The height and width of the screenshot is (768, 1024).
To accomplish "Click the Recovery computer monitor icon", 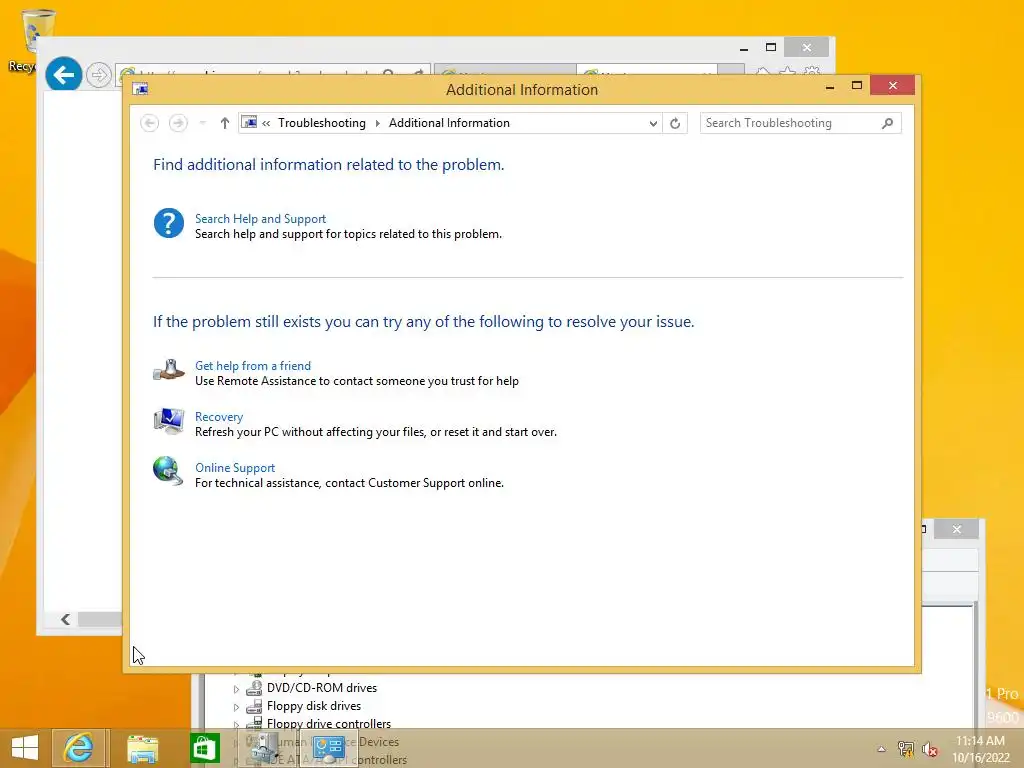I will coord(168,421).
